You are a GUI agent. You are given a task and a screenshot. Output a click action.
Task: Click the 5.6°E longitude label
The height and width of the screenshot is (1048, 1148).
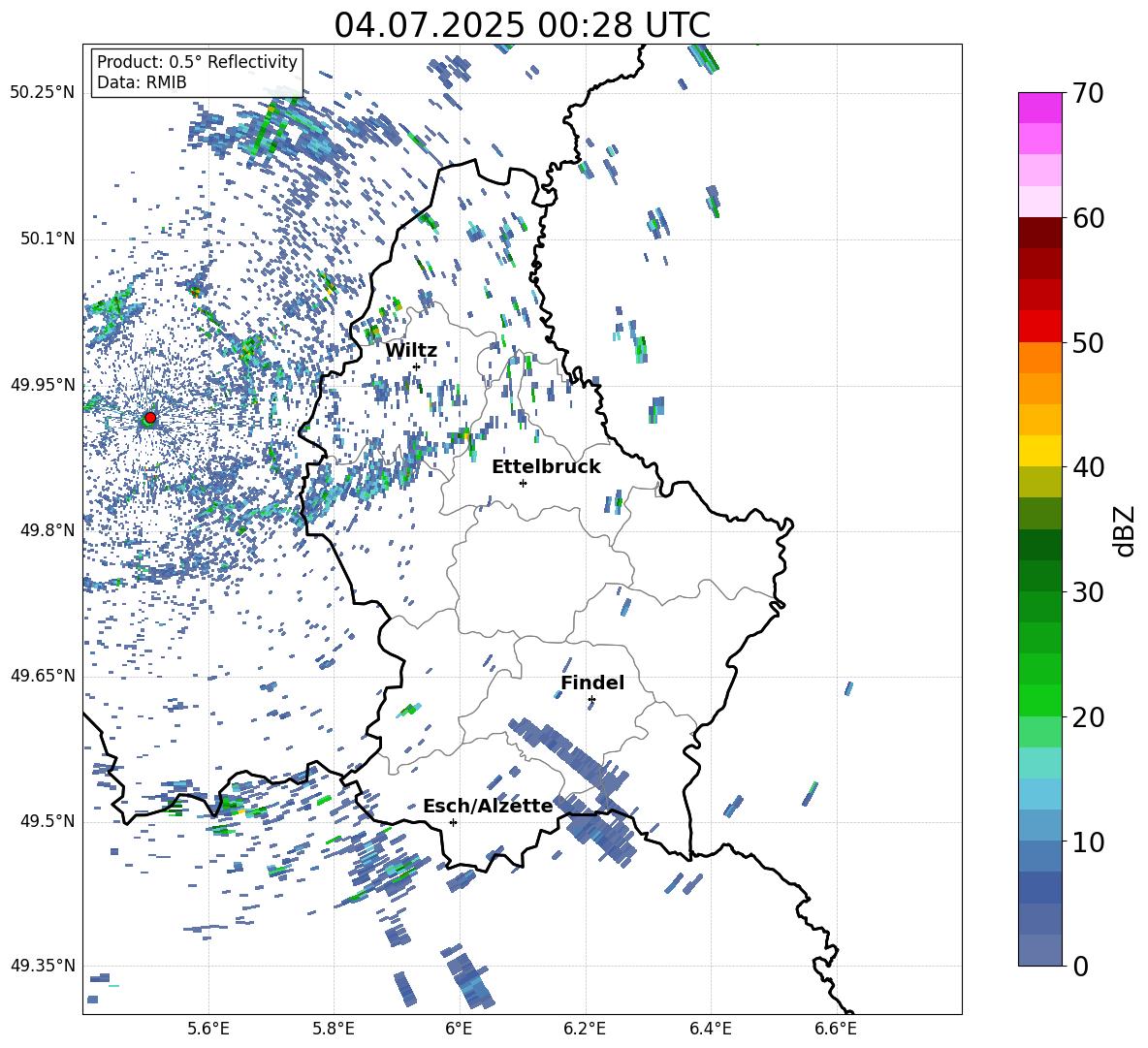[208, 1030]
